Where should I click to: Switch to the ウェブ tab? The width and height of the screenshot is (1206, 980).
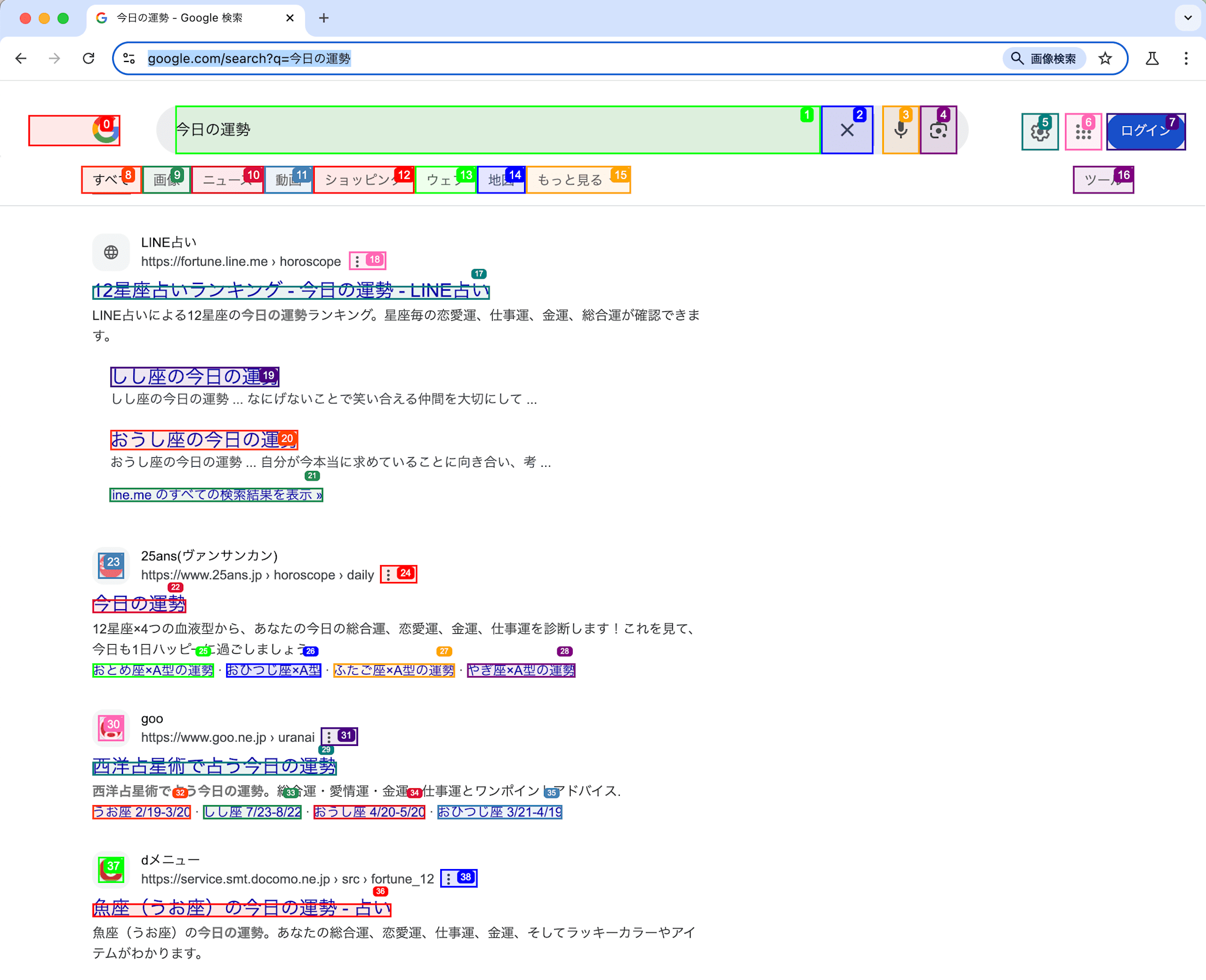click(x=446, y=180)
